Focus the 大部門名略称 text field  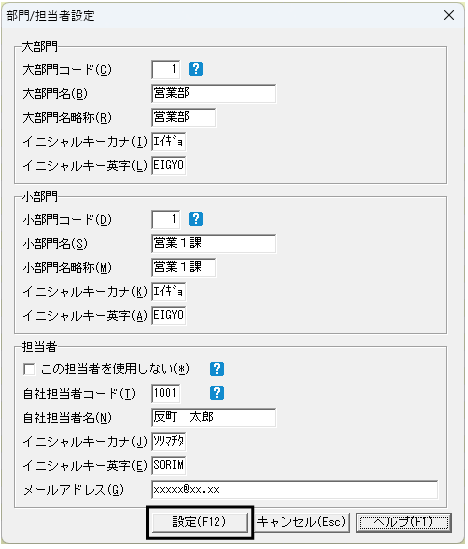(184, 117)
